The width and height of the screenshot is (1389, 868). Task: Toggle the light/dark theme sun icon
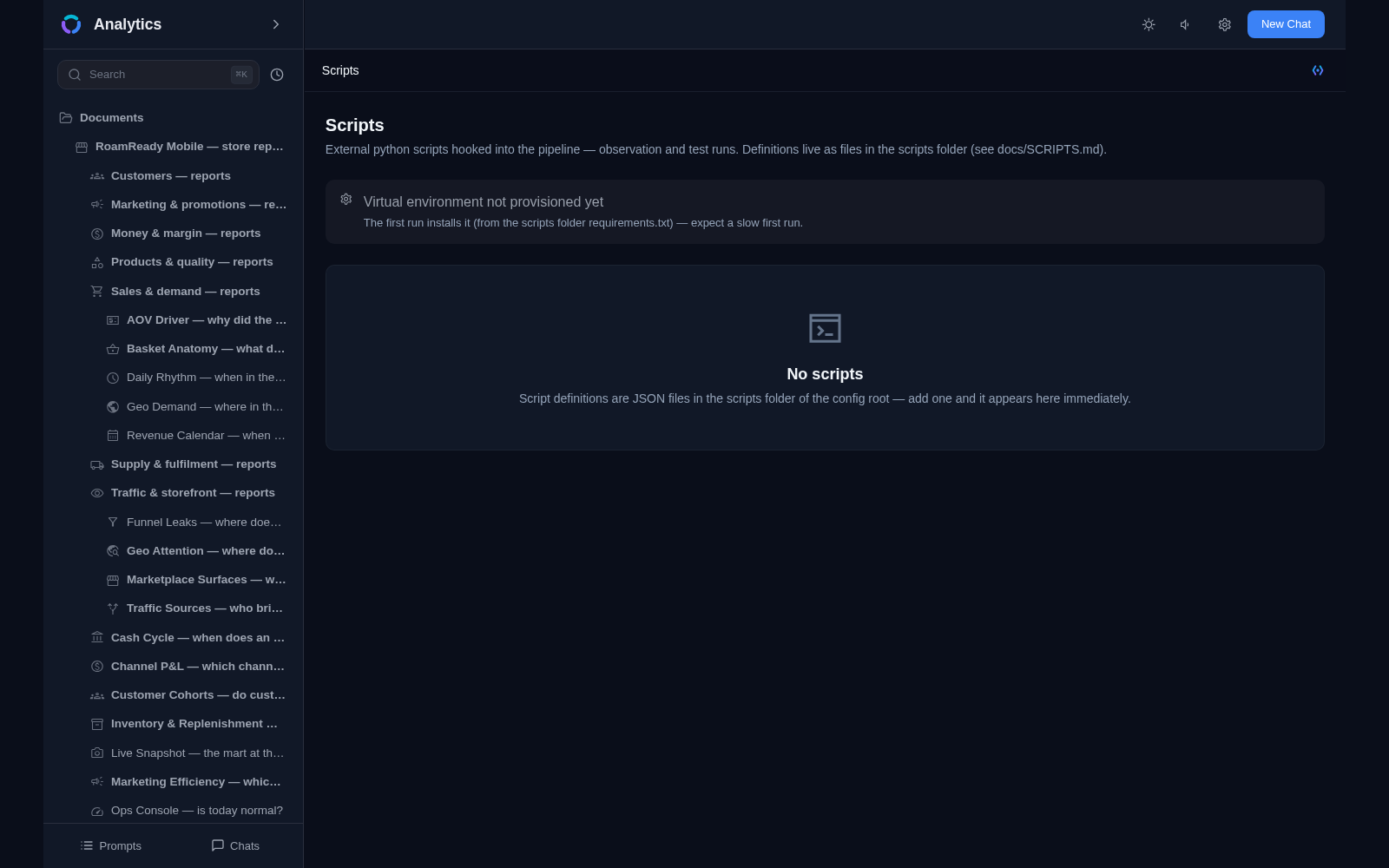click(1149, 24)
